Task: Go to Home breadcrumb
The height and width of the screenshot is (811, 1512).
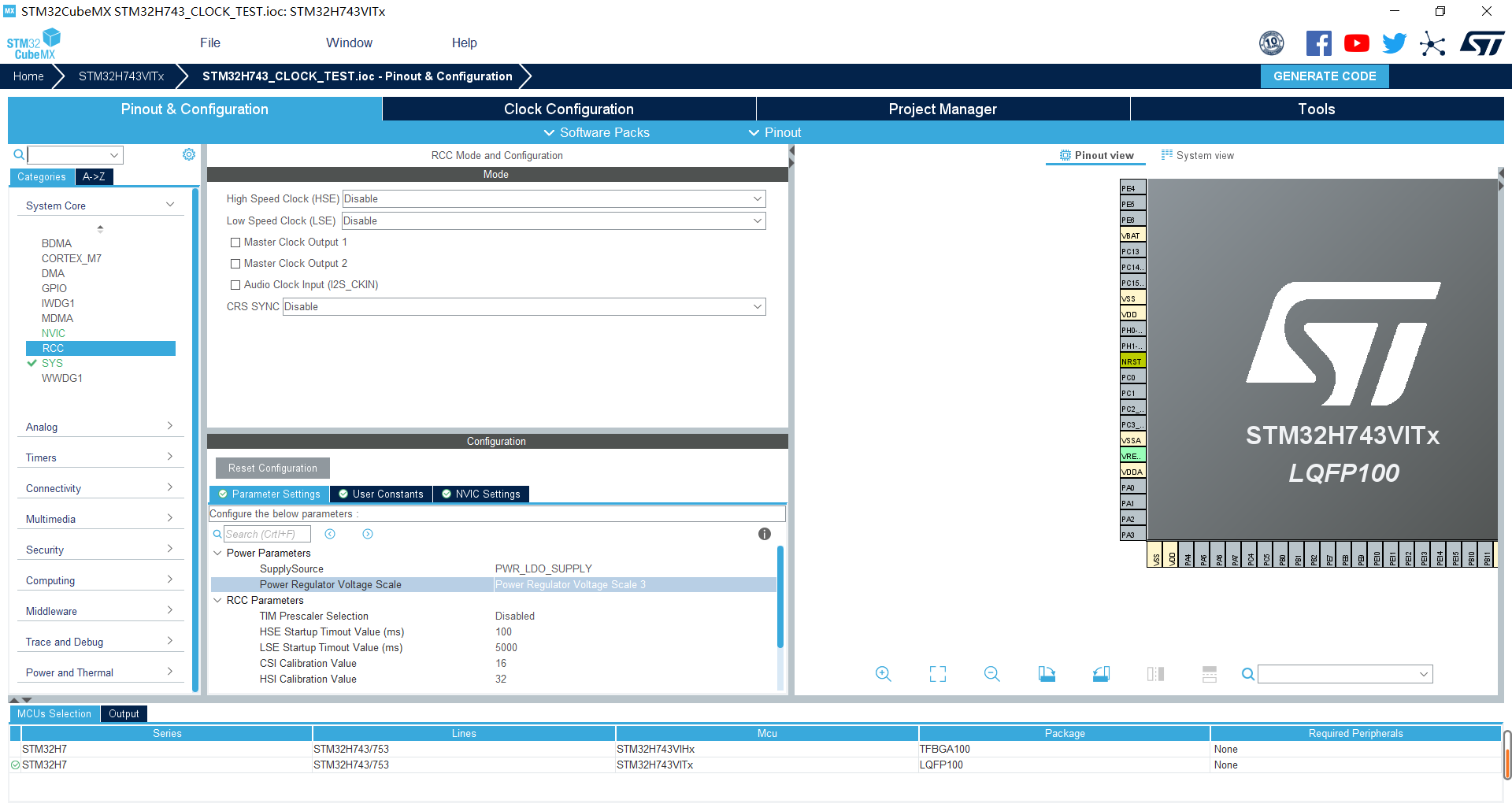Action: tap(28, 76)
